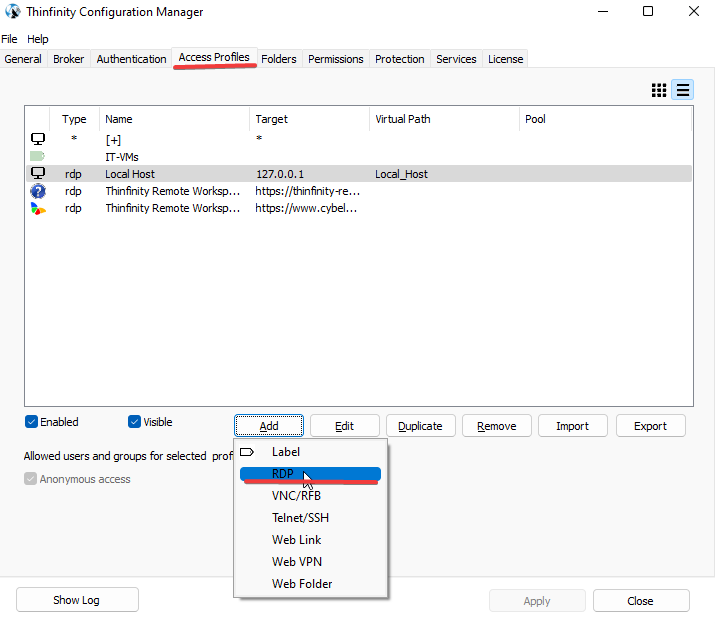Select profile with https://thinfinity-re... target
The height and width of the screenshot is (623, 715).
(358, 191)
